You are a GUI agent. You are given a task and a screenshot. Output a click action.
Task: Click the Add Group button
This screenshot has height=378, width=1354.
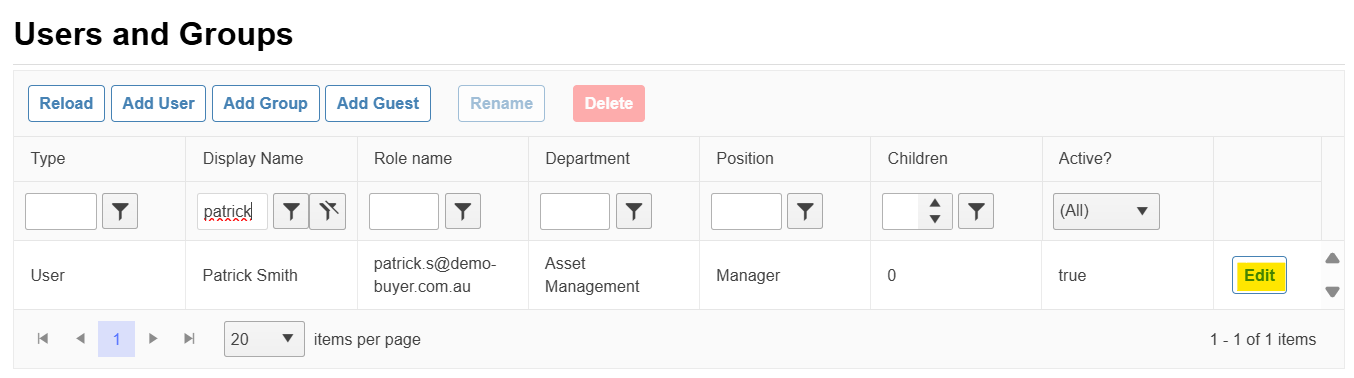[x=266, y=103]
